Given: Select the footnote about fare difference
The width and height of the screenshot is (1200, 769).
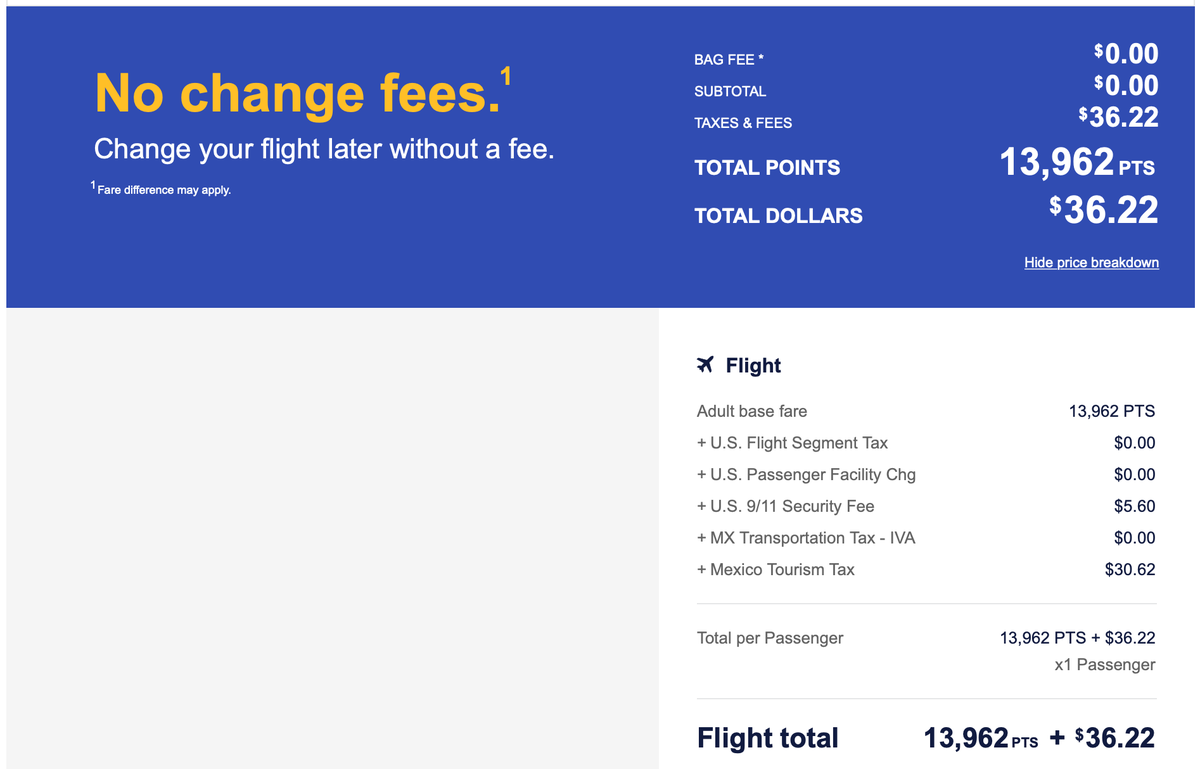Looking at the screenshot, I should (162, 189).
